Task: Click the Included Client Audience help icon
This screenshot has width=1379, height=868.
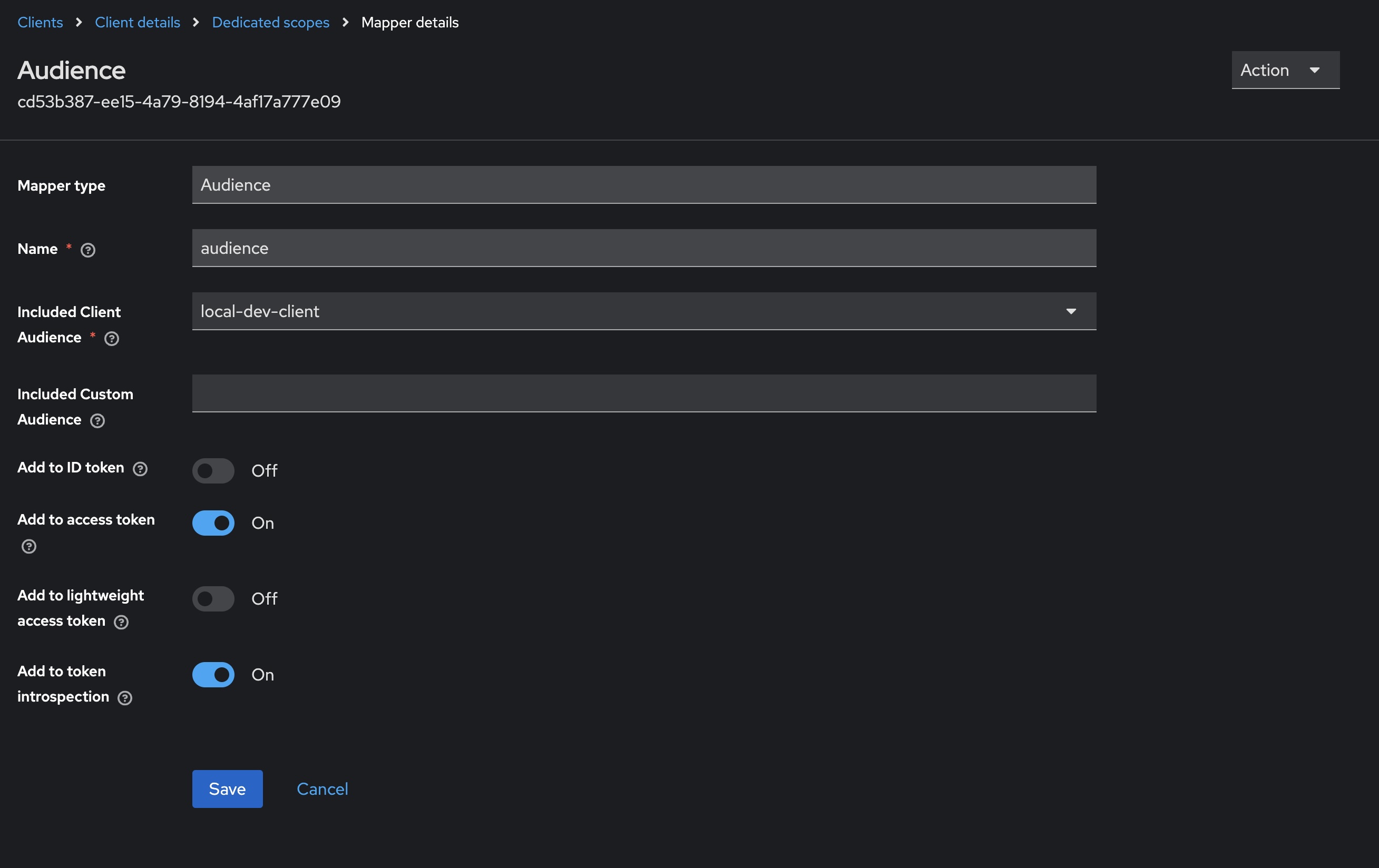Action: (x=111, y=338)
